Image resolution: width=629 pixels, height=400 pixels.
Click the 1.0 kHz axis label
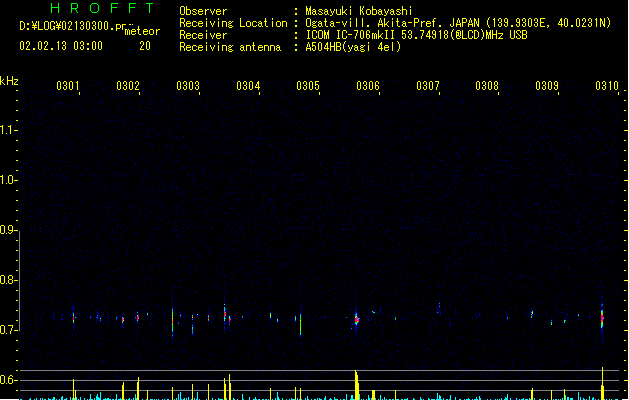point(8,180)
